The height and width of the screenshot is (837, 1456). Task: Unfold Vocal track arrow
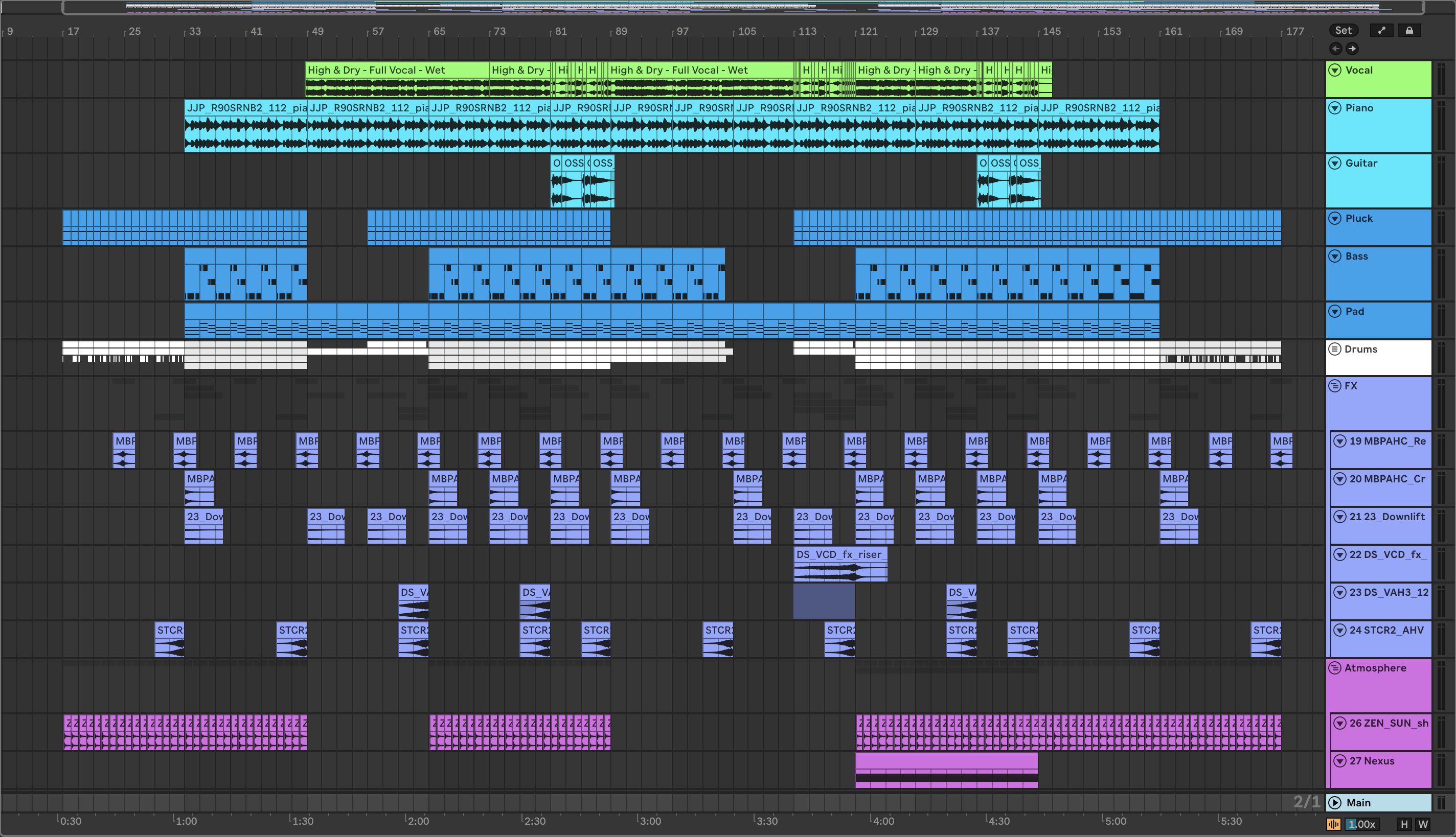tap(1335, 70)
